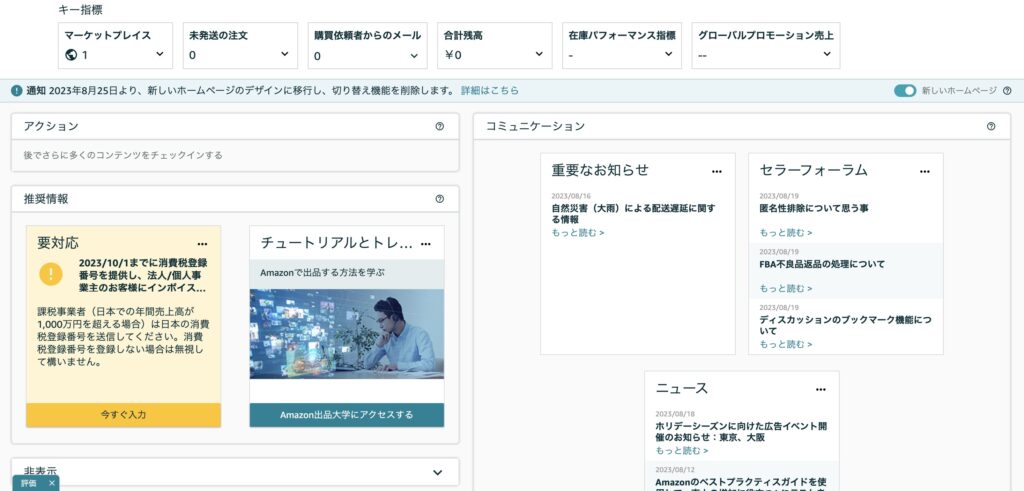The image size is (1024, 491).
Task: Click Amazon出品大学にアクセスする button
Action: click(x=347, y=415)
